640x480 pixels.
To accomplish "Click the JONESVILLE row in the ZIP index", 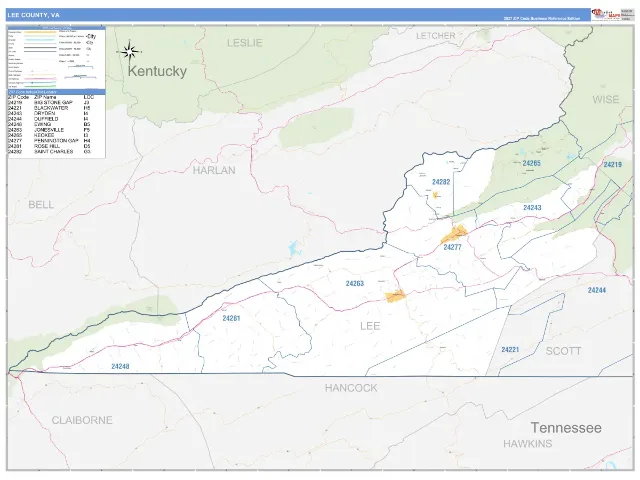I will pos(50,130).
